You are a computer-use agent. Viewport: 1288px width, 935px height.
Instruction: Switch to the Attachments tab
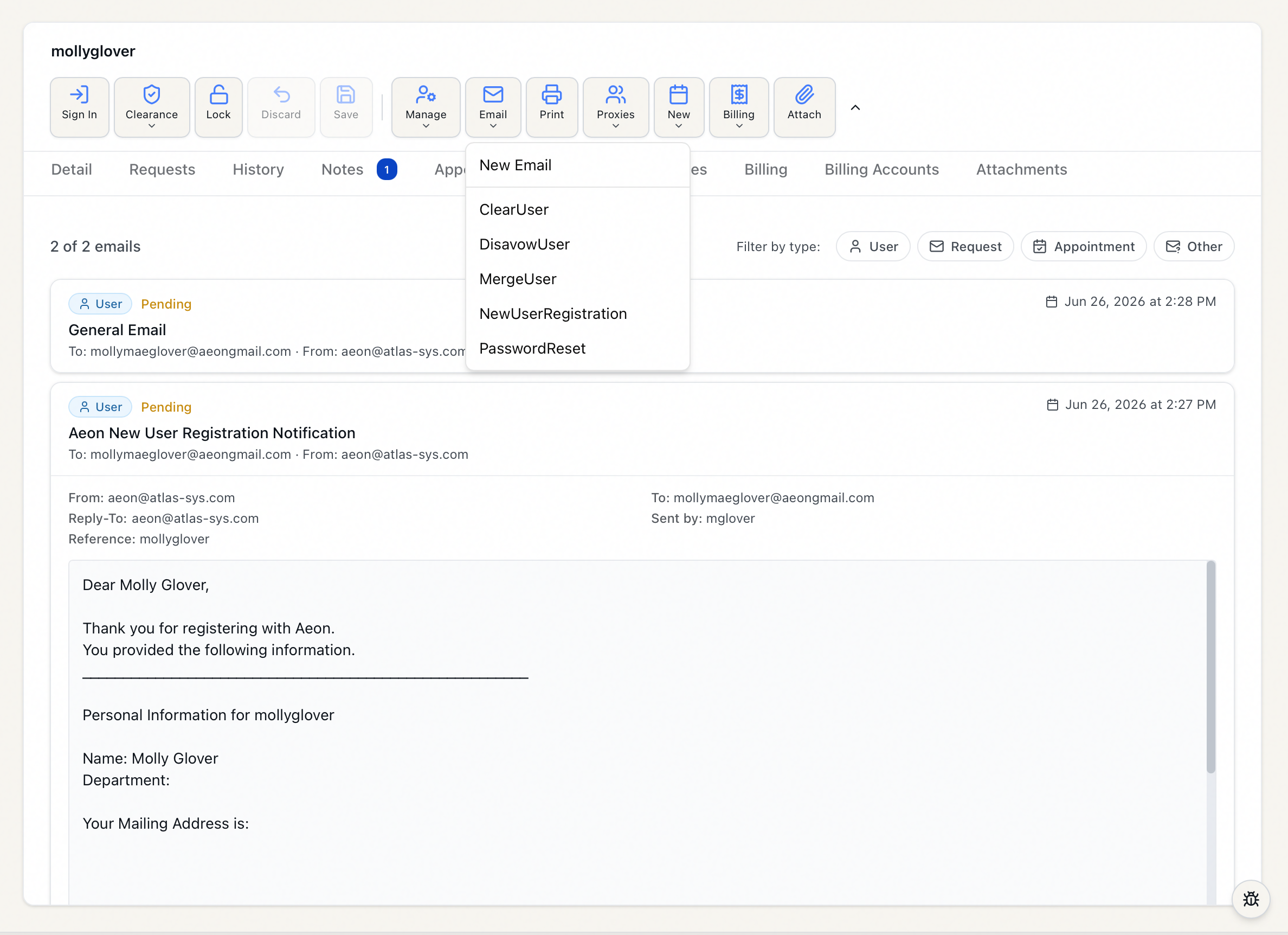(x=1021, y=169)
